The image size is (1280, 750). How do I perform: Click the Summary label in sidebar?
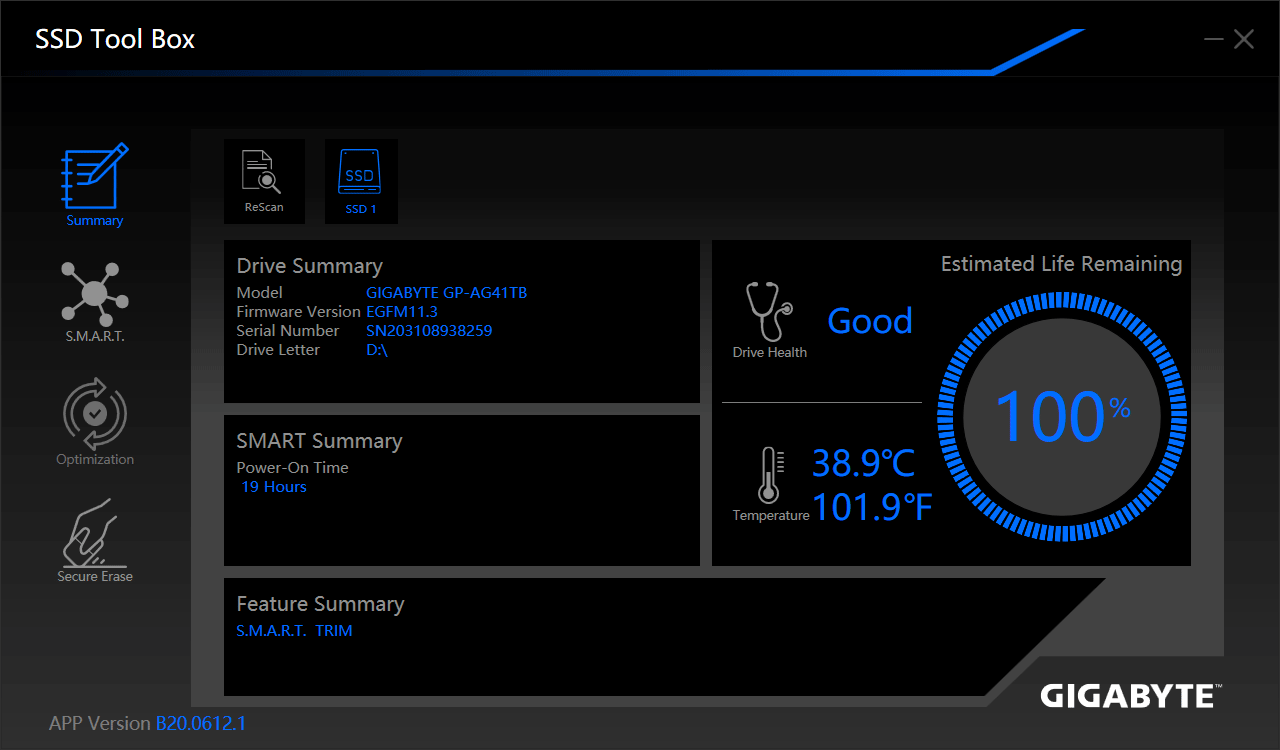tap(95, 221)
